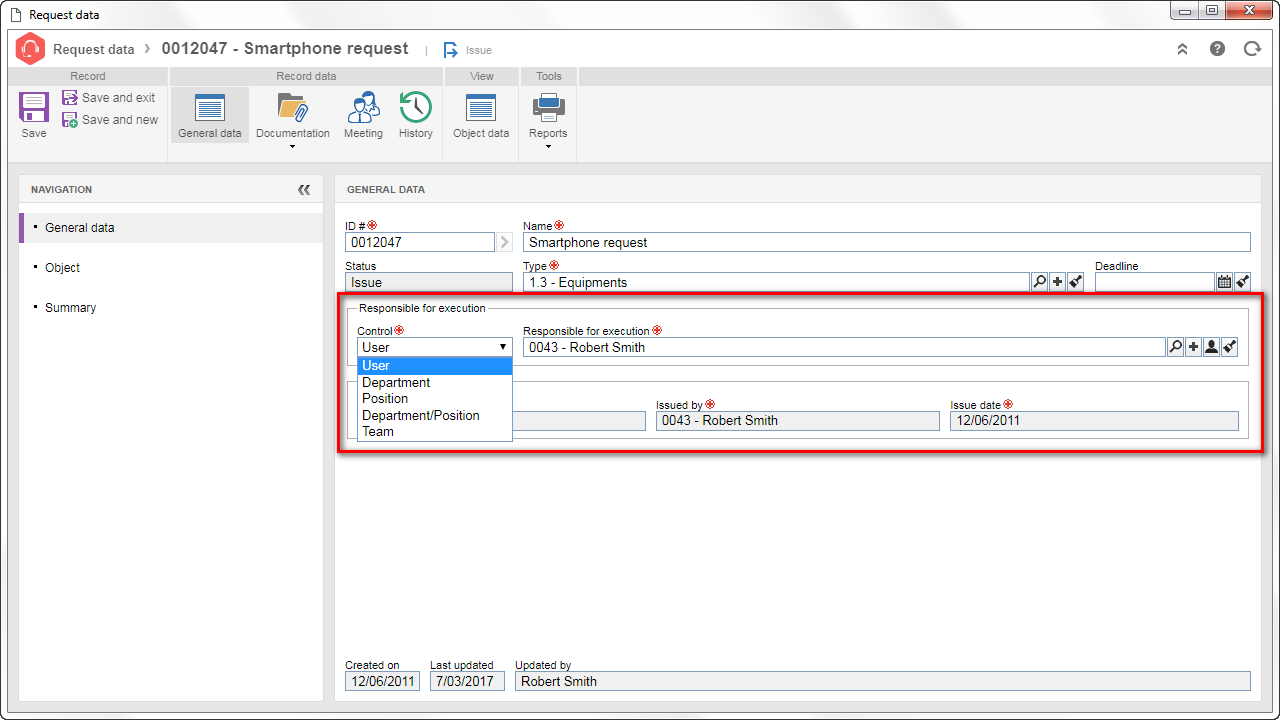This screenshot has width=1280, height=720.
Task: Click Save and exit
Action: point(109,98)
